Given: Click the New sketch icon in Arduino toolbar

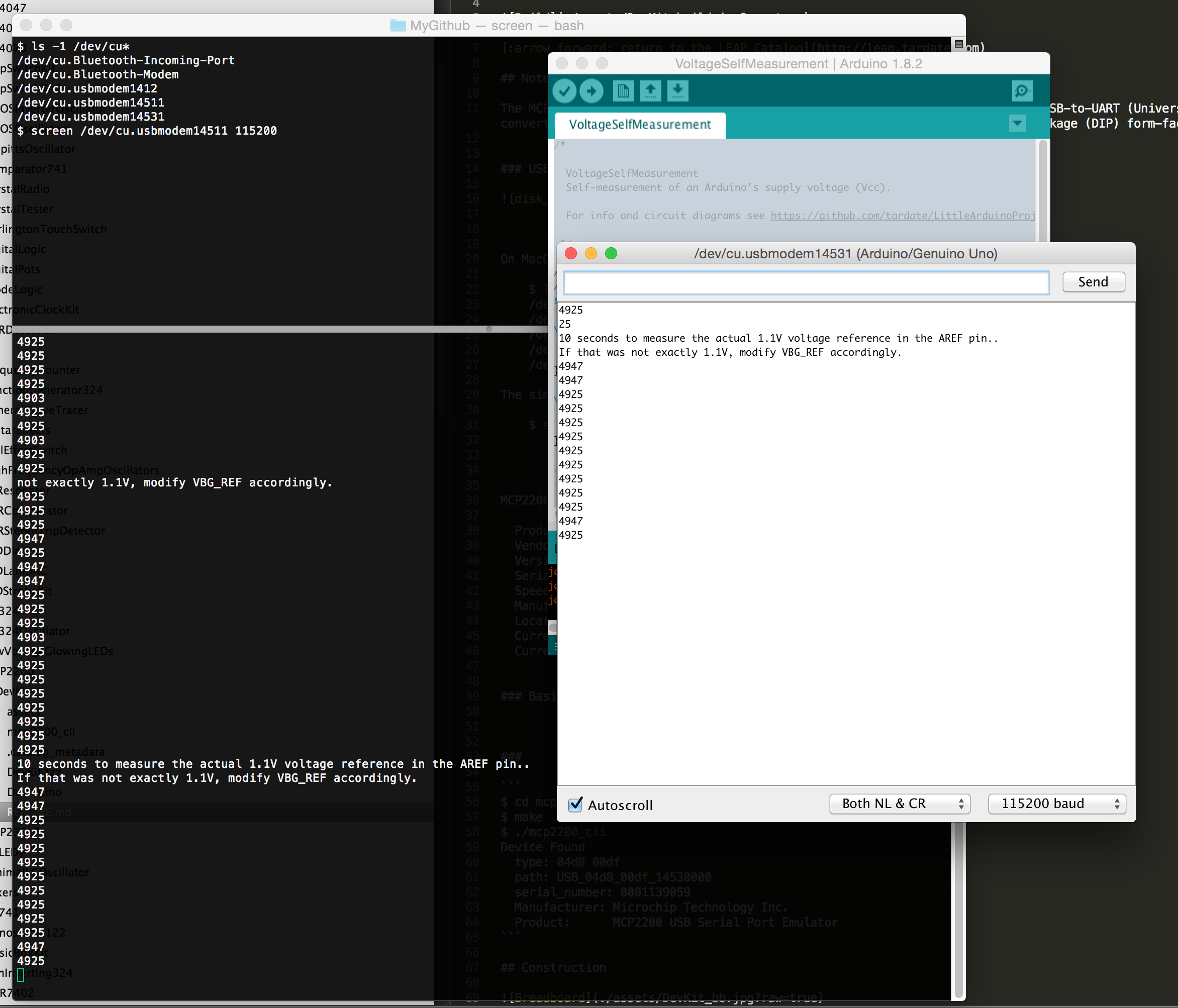Looking at the screenshot, I should click(x=623, y=91).
